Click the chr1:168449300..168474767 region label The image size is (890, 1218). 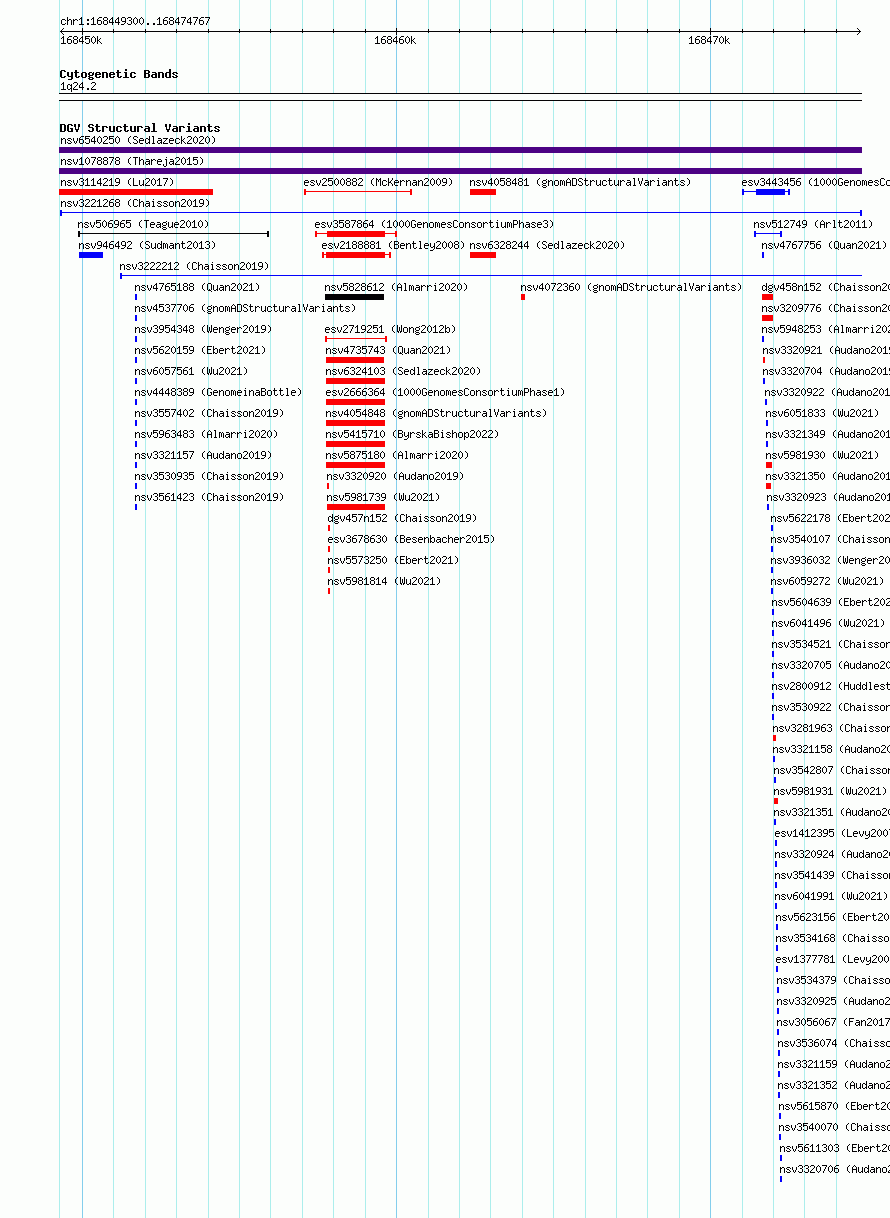(135, 21)
